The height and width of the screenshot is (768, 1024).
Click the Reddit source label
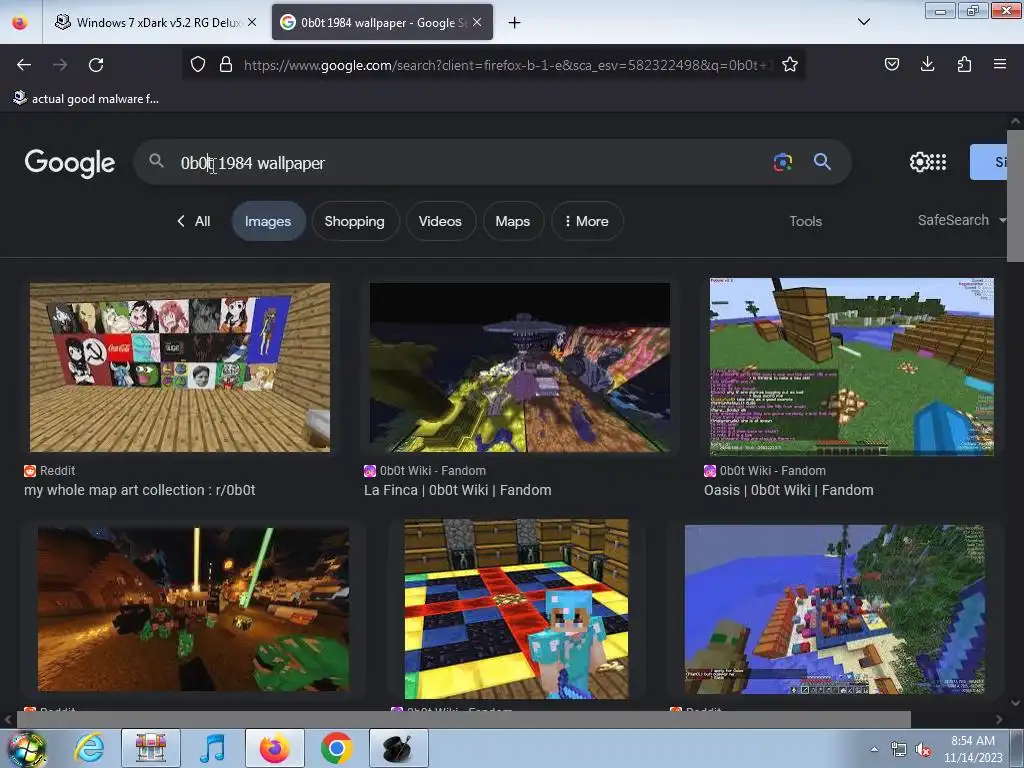50,470
